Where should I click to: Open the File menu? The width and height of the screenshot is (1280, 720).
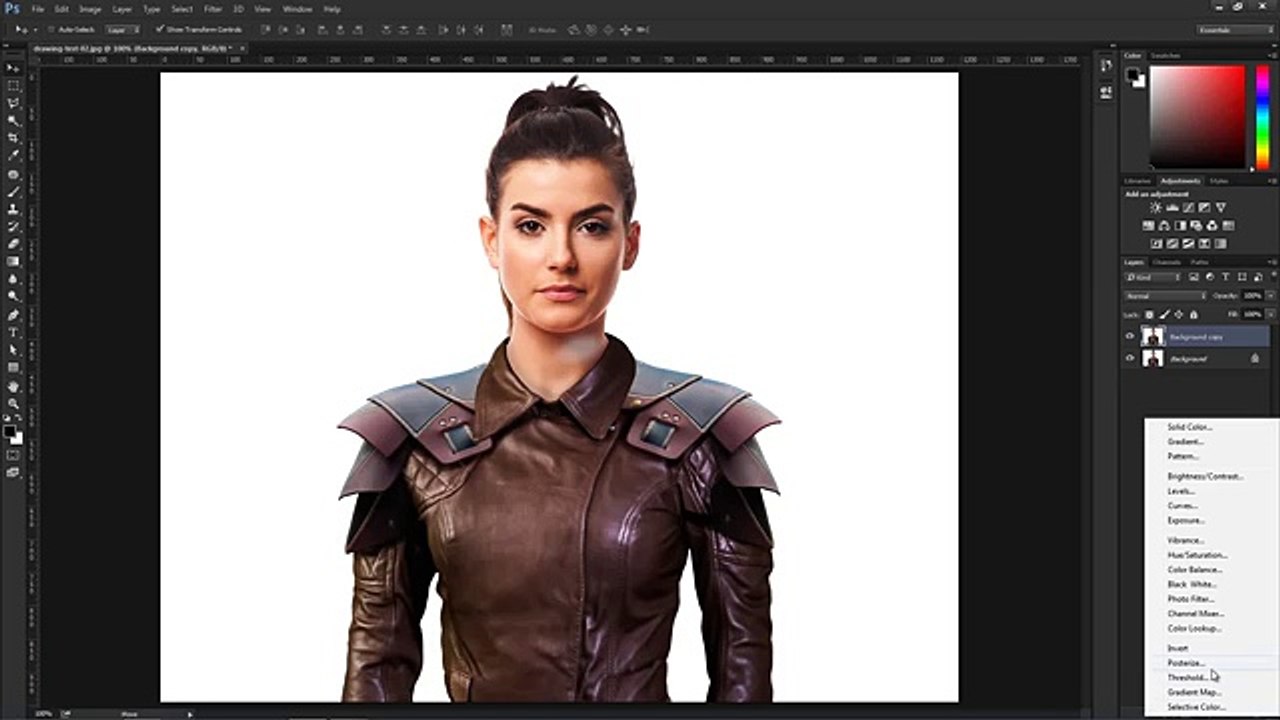[x=38, y=9]
